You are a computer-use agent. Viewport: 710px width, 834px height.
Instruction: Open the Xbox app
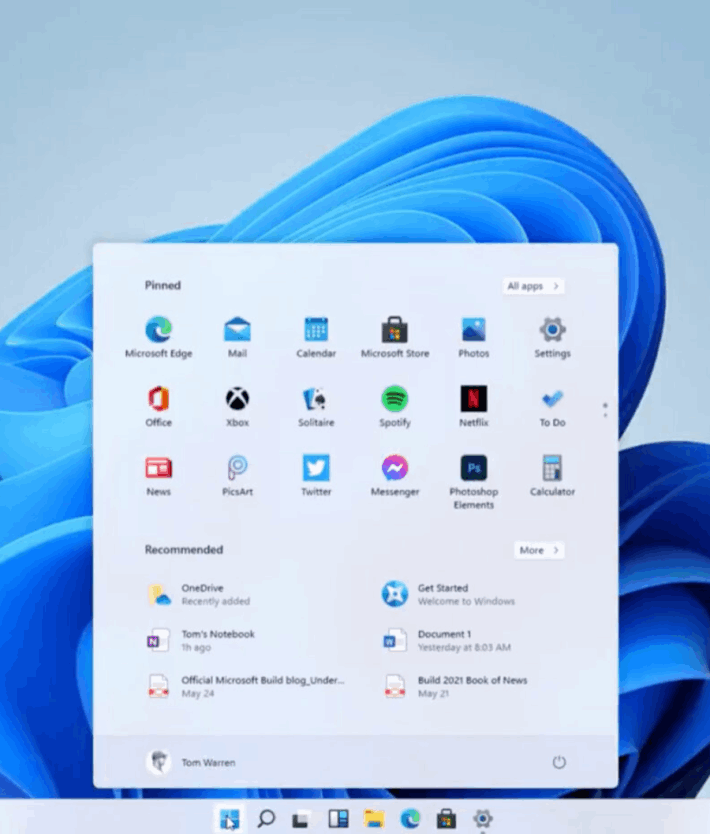pos(237,406)
